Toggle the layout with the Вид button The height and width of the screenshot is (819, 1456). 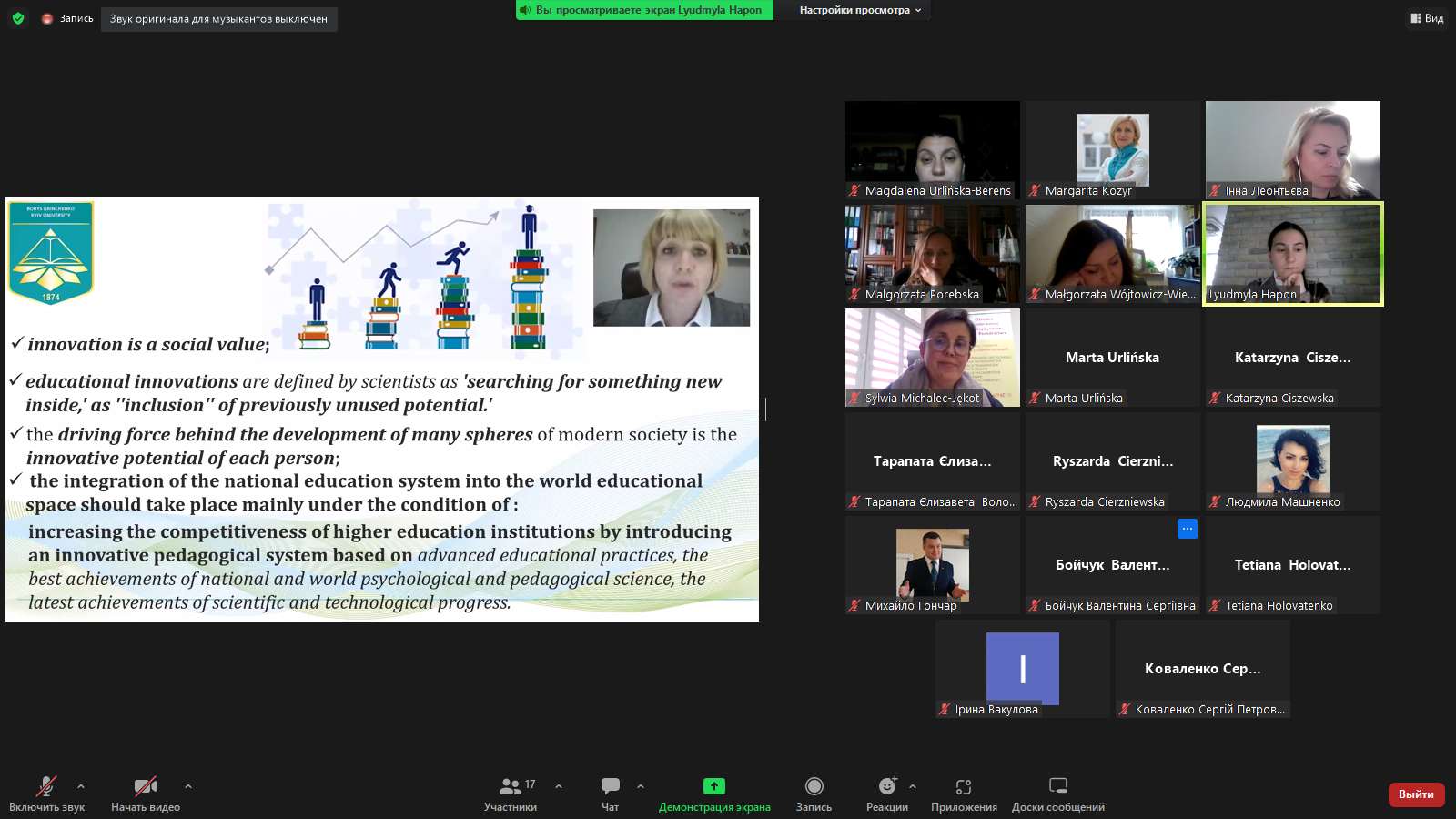[x=1427, y=18]
